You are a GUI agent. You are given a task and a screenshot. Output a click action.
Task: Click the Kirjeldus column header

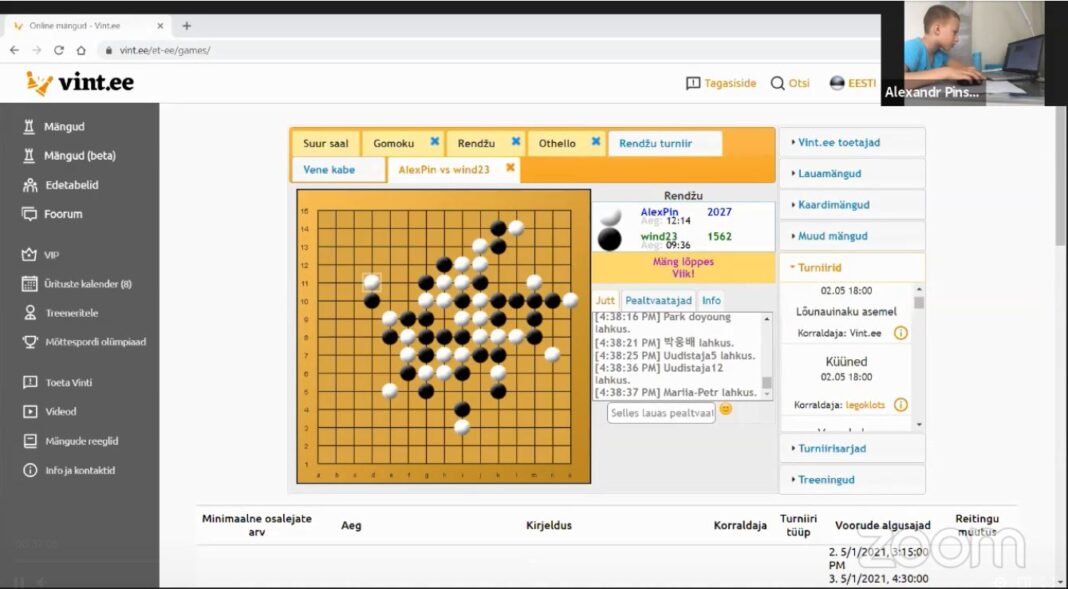tap(549, 525)
